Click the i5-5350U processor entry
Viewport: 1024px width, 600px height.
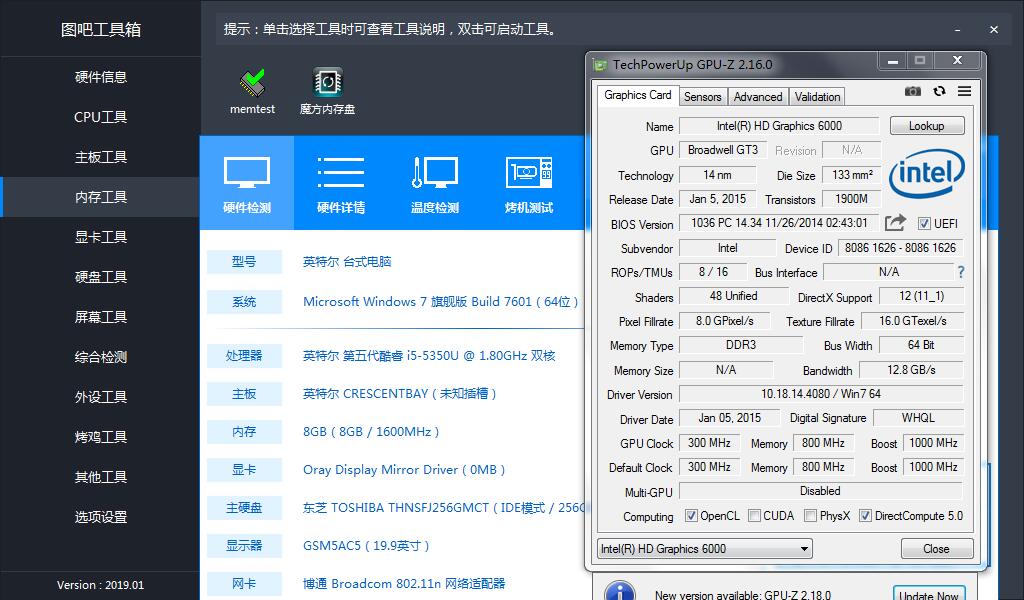pyautogui.click(x=429, y=356)
